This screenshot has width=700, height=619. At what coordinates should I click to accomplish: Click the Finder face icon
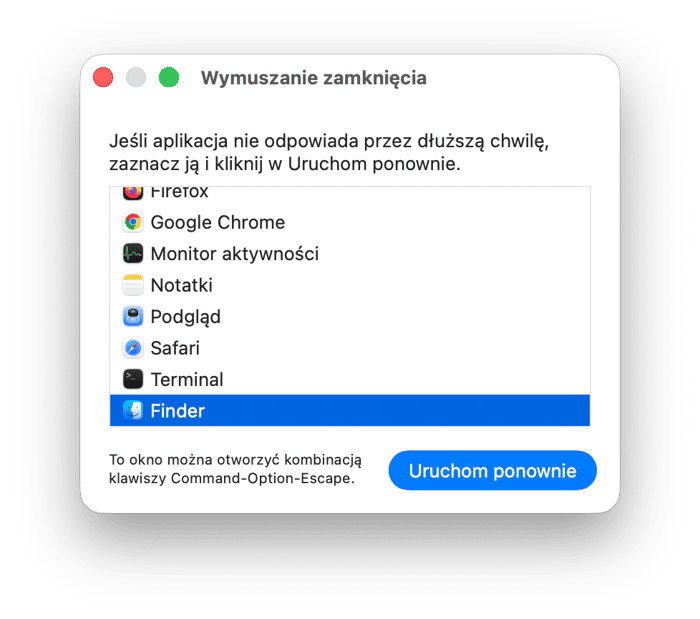point(133,410)
